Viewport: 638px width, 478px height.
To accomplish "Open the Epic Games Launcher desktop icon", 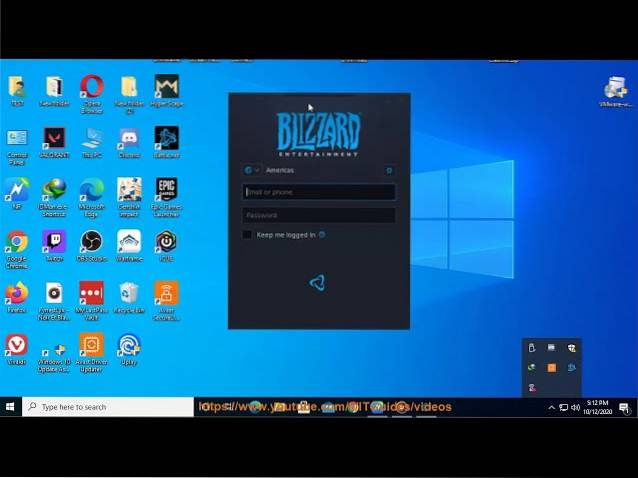I will tap(166, 190).
